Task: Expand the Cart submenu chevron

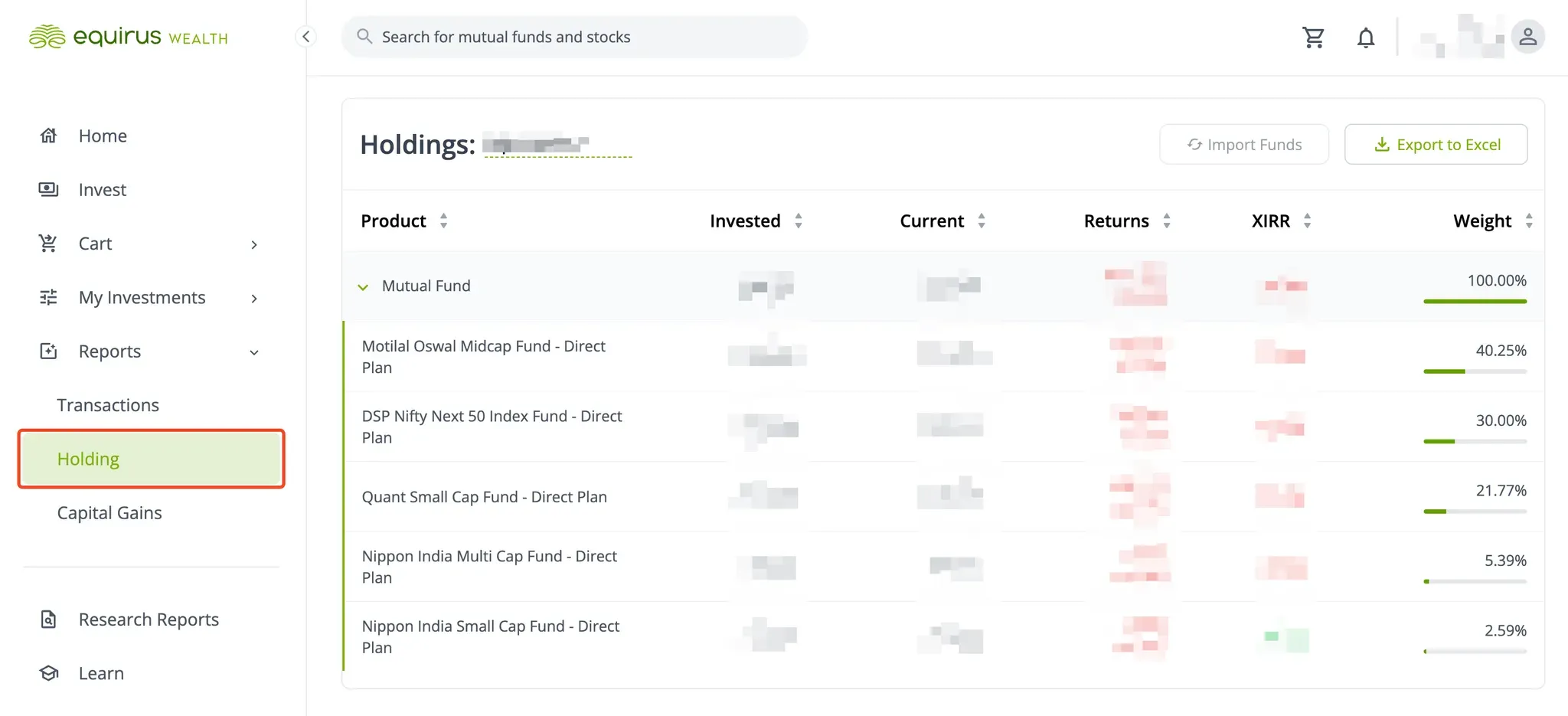Action: [x=254, y=244]
